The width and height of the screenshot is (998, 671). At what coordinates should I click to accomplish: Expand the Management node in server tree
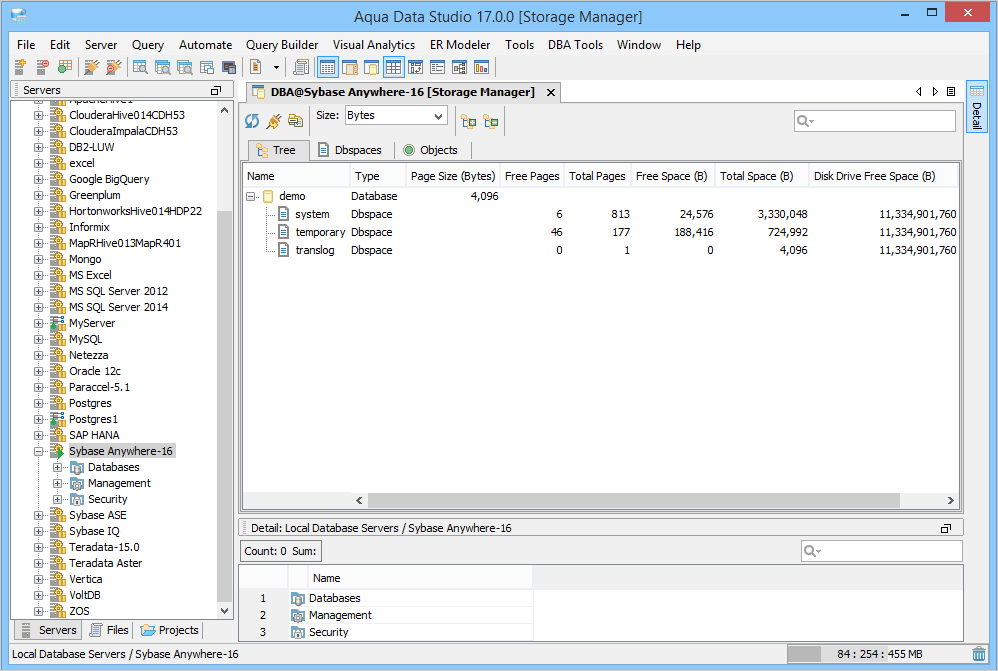[57, 483]
